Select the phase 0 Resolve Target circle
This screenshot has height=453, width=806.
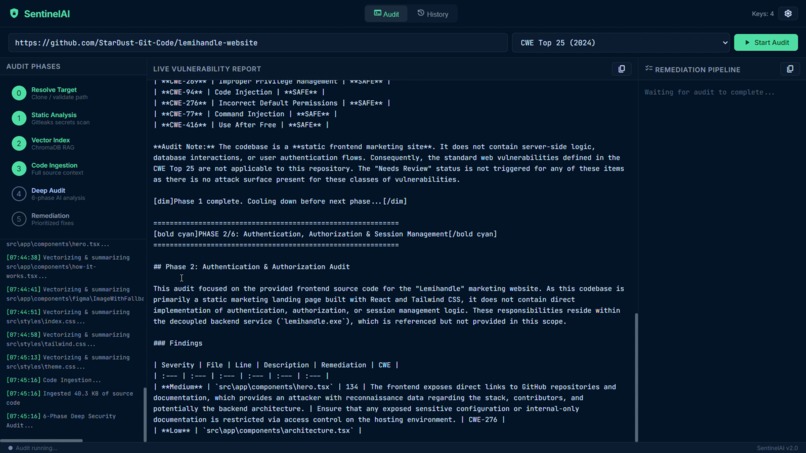(19, 93)
